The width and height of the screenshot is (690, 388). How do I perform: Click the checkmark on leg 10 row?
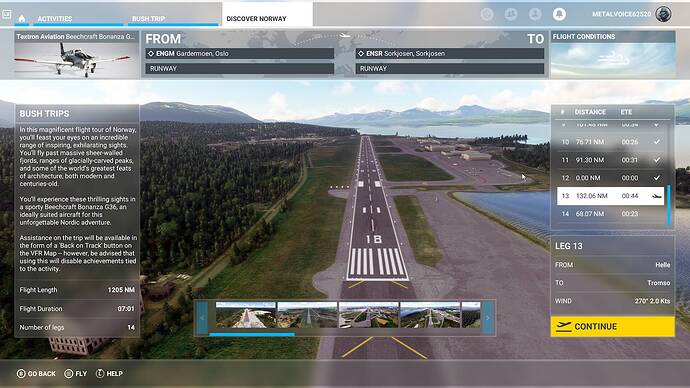(657, 142)
